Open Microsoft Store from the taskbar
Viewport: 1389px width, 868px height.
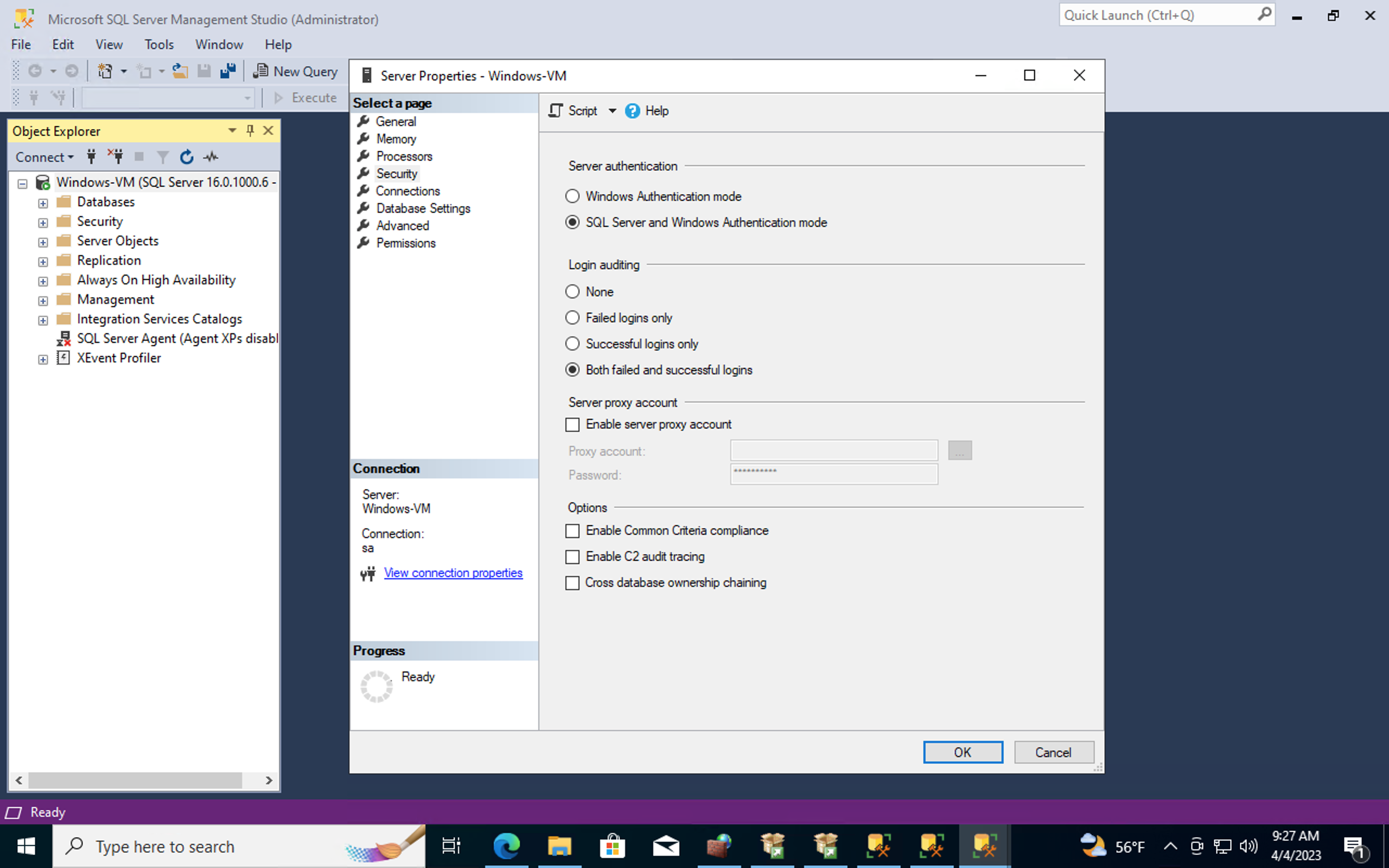[613, 846]
